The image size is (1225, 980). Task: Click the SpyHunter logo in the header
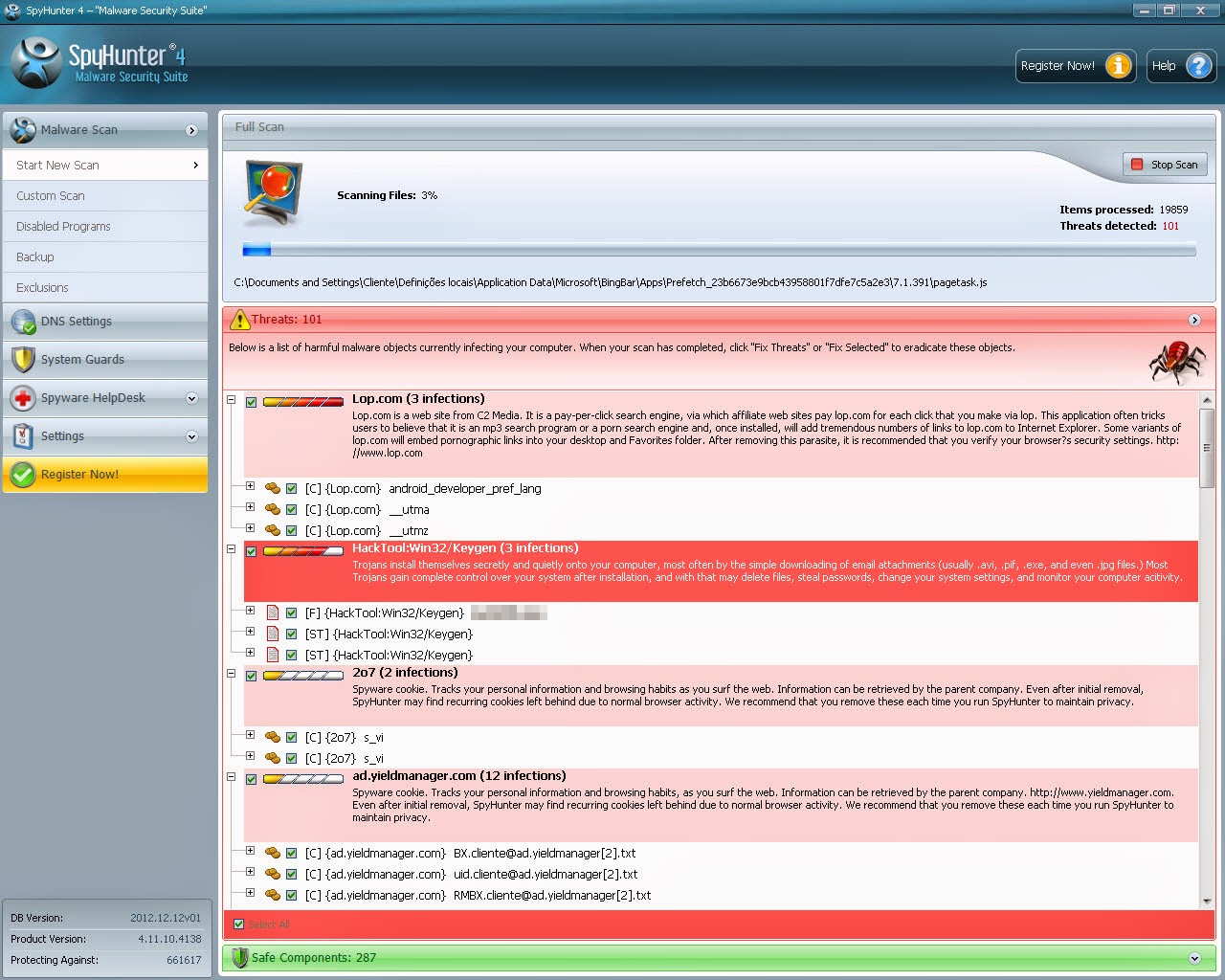[x=100, y=61]
